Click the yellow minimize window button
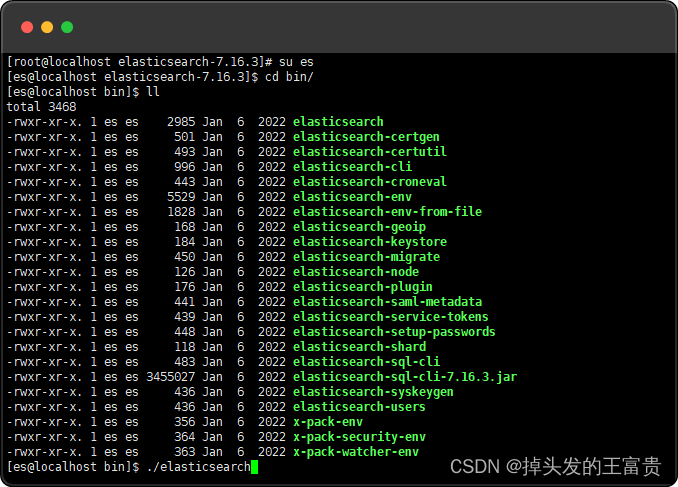Image resolution: width=678 pixels, height=487 pixels. (47, 27)
